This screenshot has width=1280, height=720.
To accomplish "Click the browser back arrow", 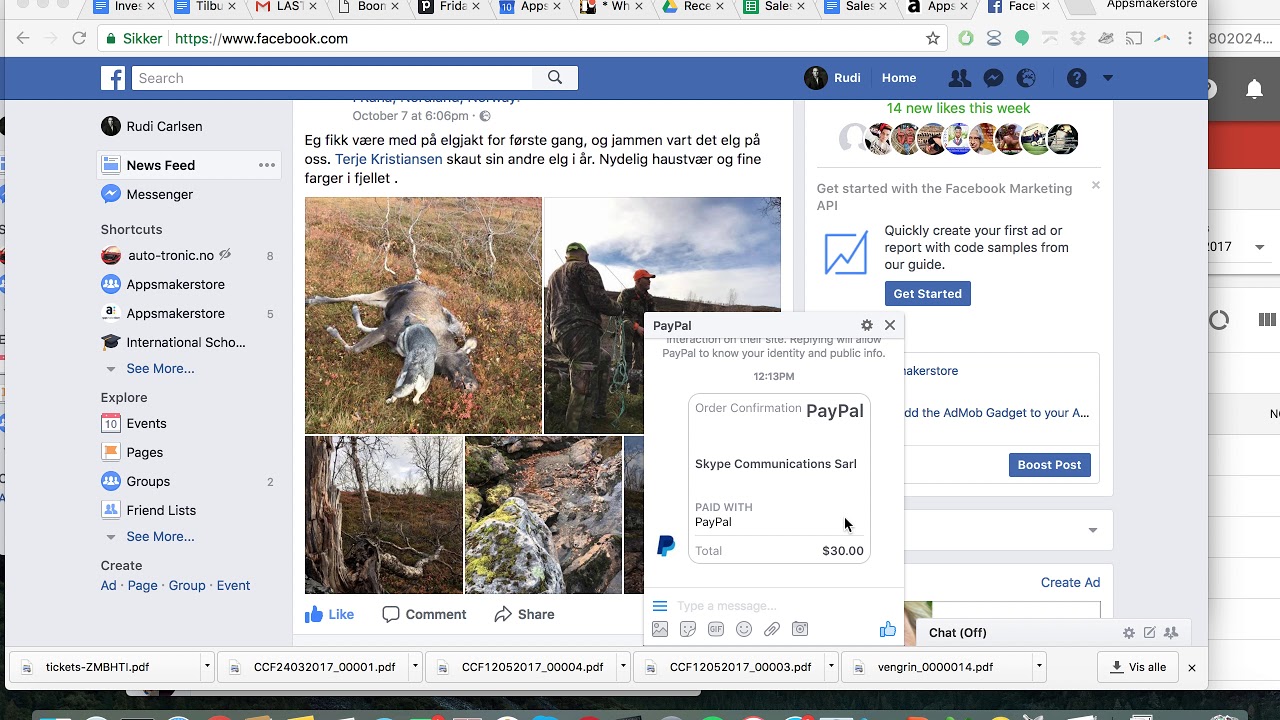I will pyautogui.click(x=23, y=39).
